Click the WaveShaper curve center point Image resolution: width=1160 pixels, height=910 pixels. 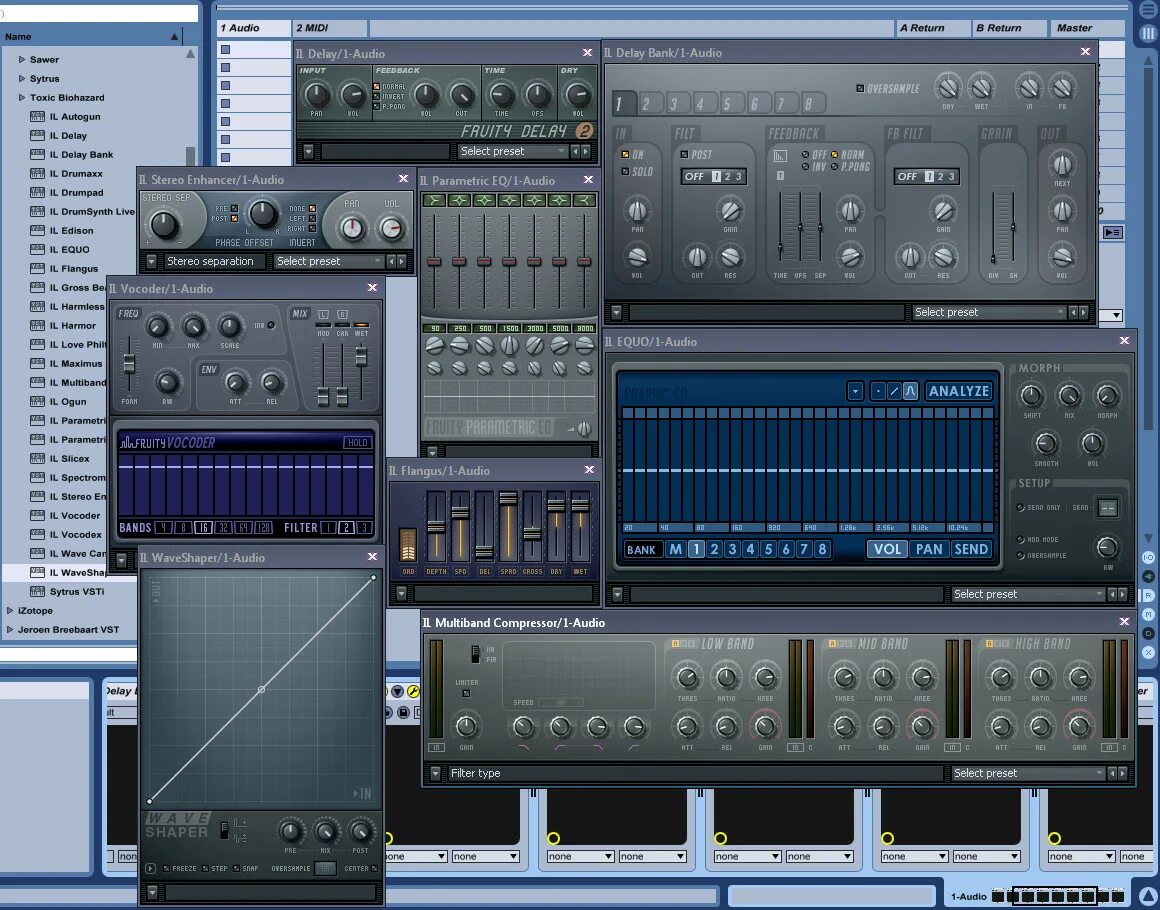click(x=261, y=690)
